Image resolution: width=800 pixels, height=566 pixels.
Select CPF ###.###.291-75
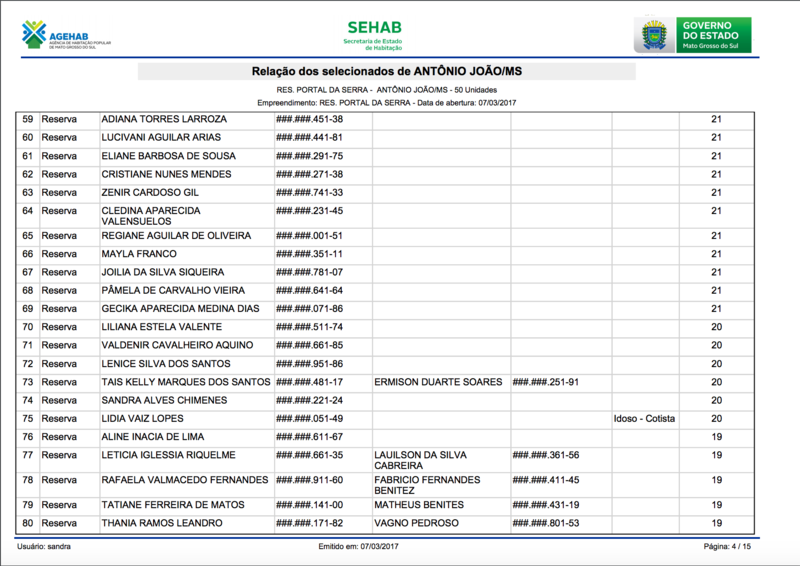[x=310, y=156]
